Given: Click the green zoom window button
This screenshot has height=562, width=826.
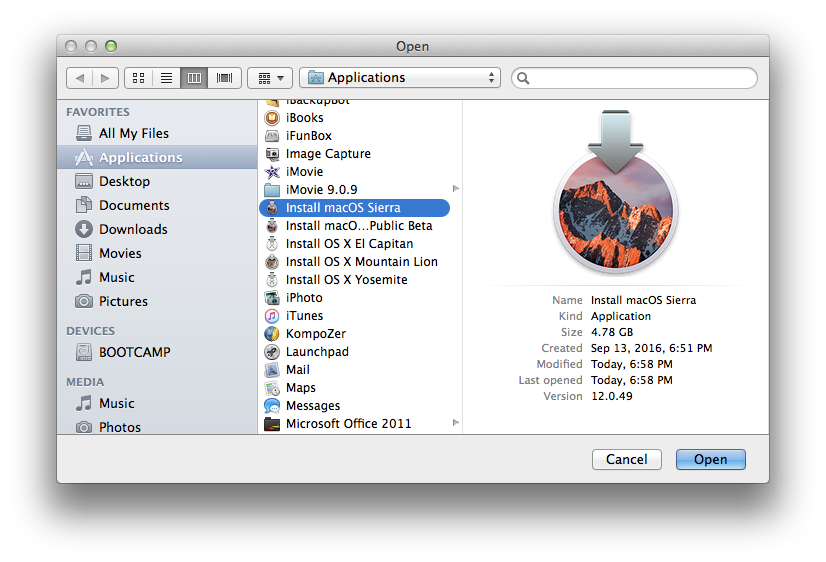Looking at the screenshot, I should pos(111,46).
